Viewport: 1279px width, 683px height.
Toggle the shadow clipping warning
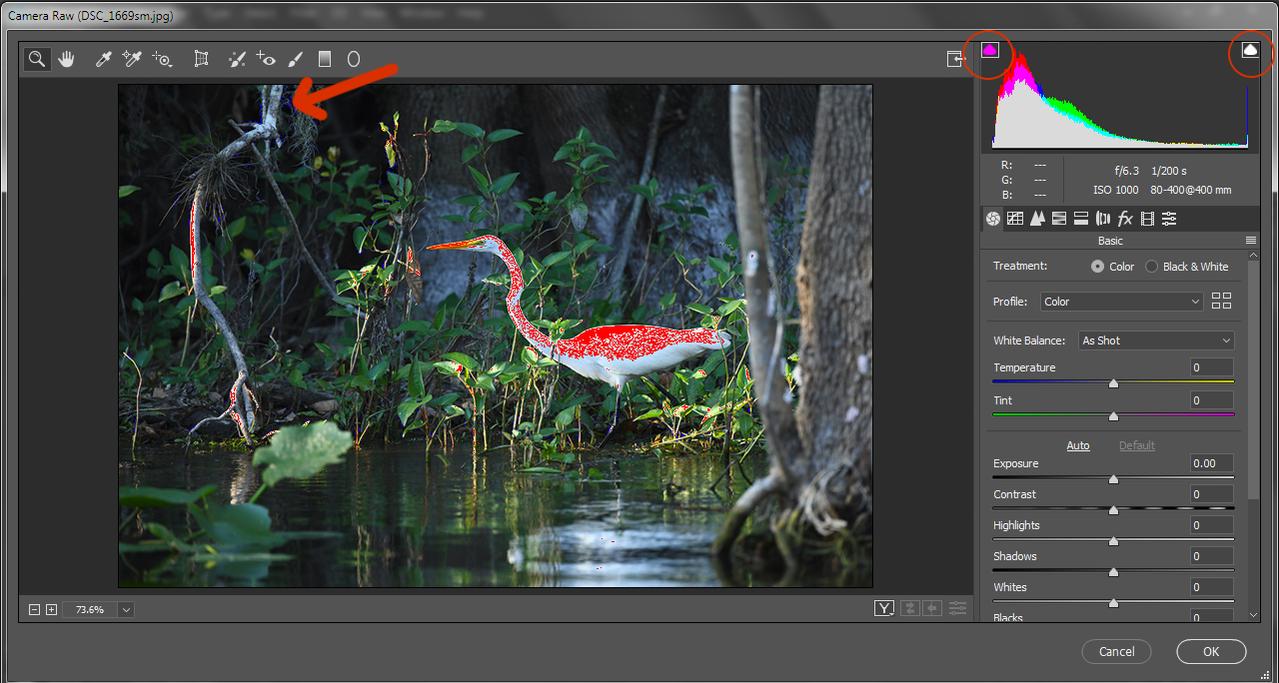[990, 49]
